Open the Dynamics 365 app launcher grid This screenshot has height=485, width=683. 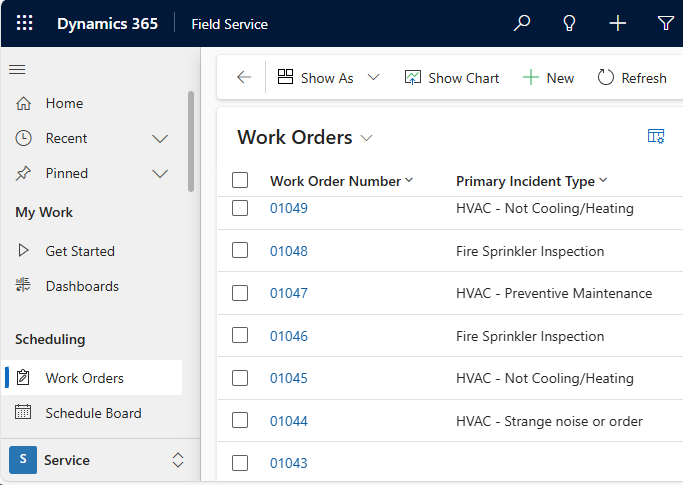pos(24,23)
